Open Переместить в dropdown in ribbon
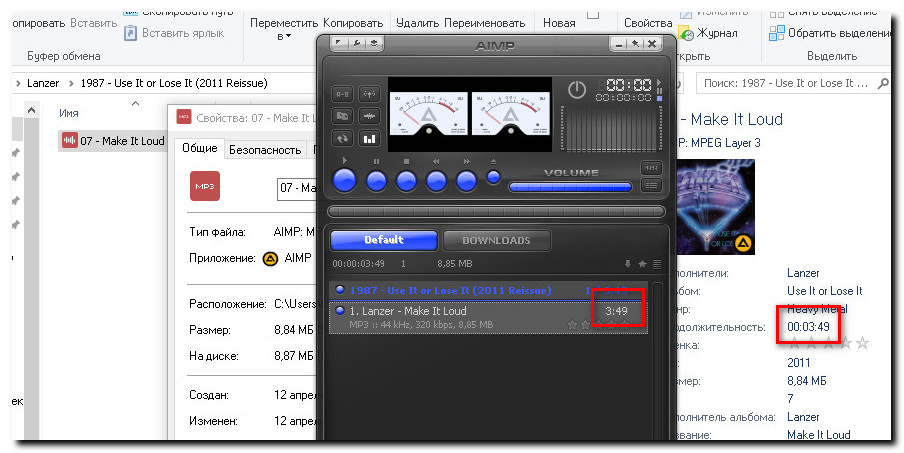 (284, 29)
